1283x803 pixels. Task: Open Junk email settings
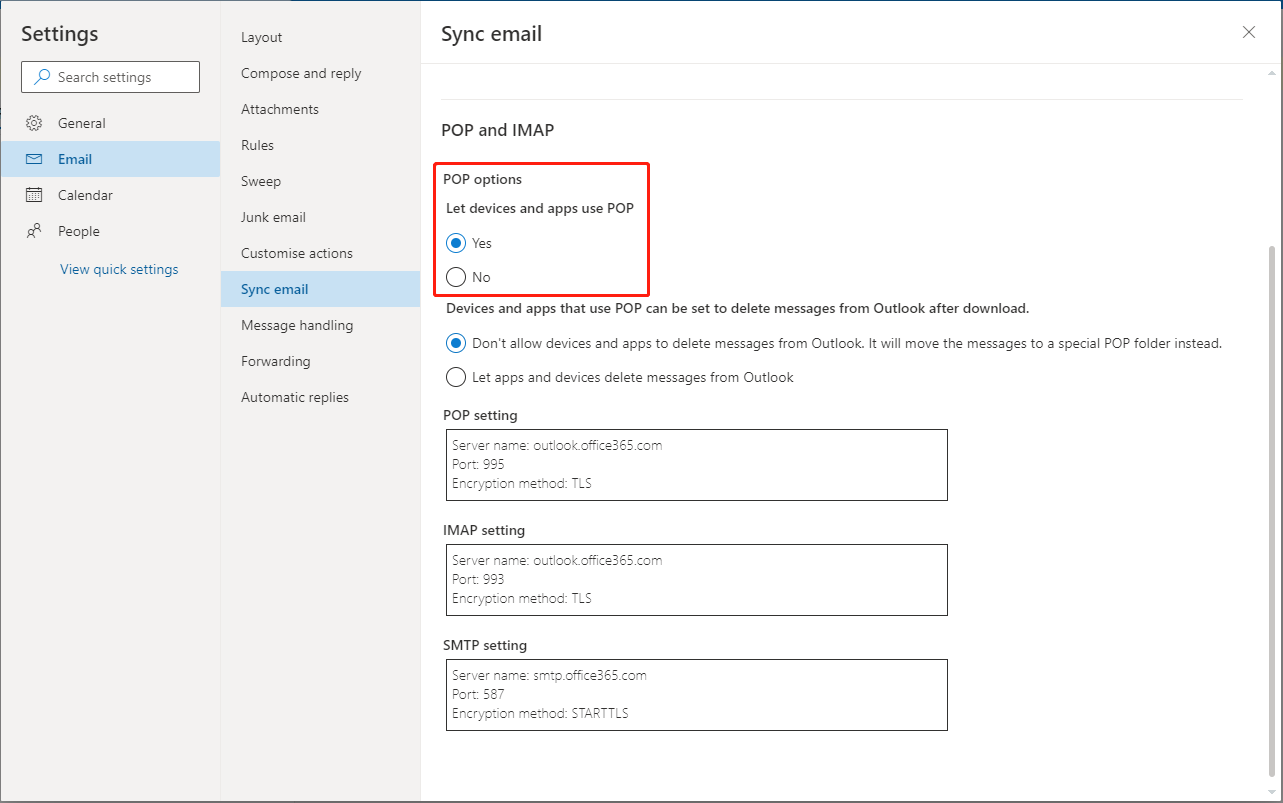[273, 217]
